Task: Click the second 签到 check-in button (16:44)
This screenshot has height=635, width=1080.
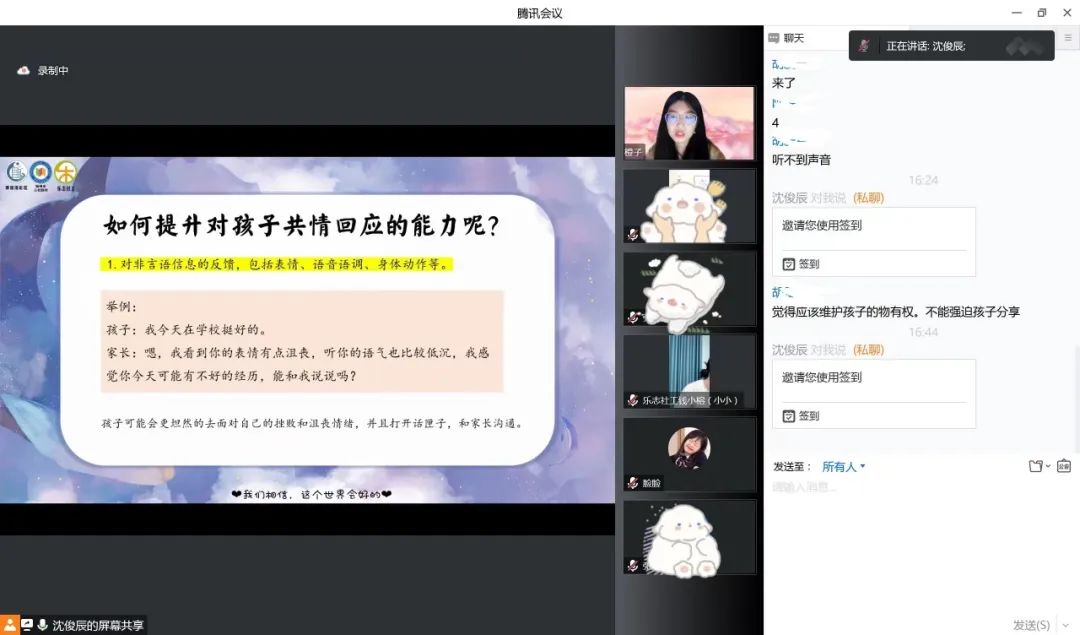Action: coord(801,416)
